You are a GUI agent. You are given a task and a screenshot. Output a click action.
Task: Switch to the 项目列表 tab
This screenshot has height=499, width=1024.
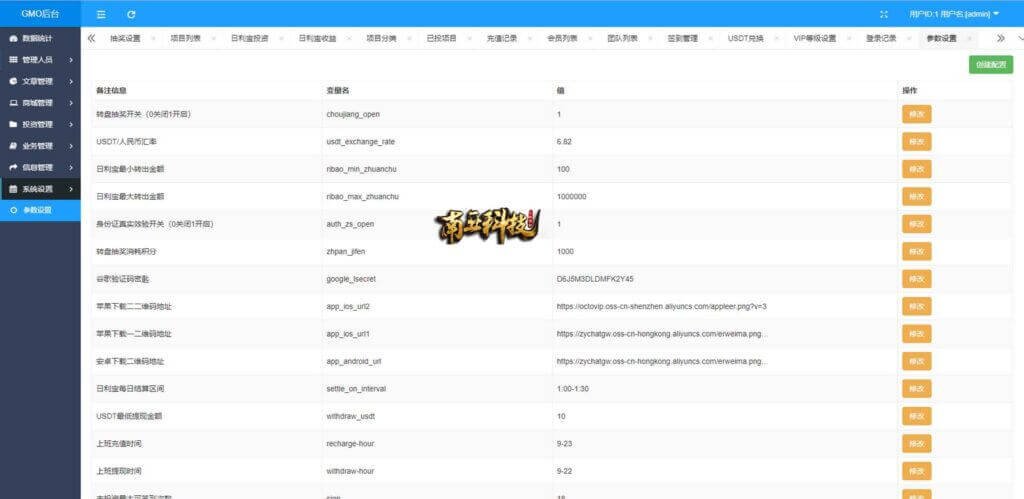coord(185,38)
